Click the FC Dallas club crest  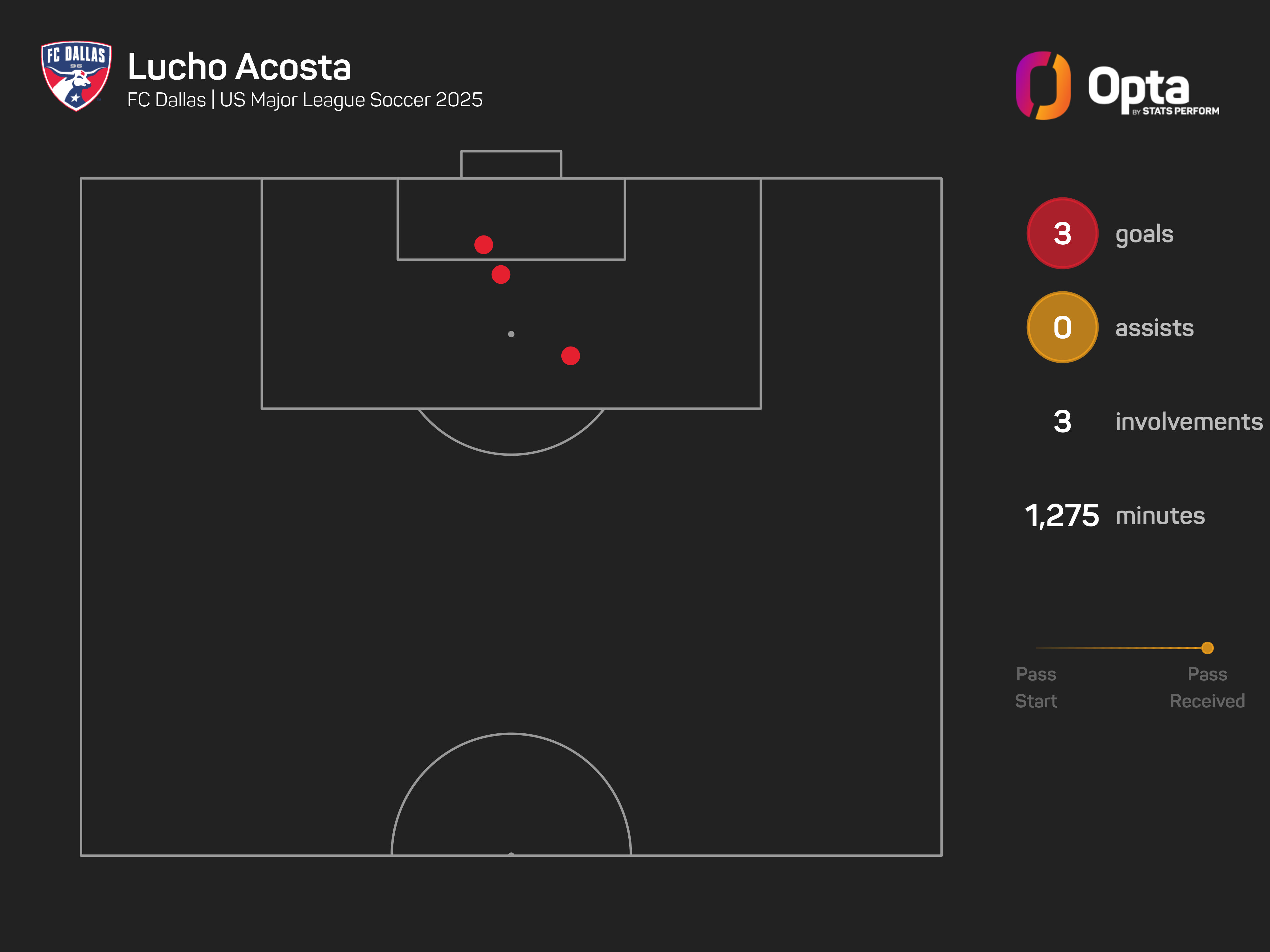tap(76, 75)
